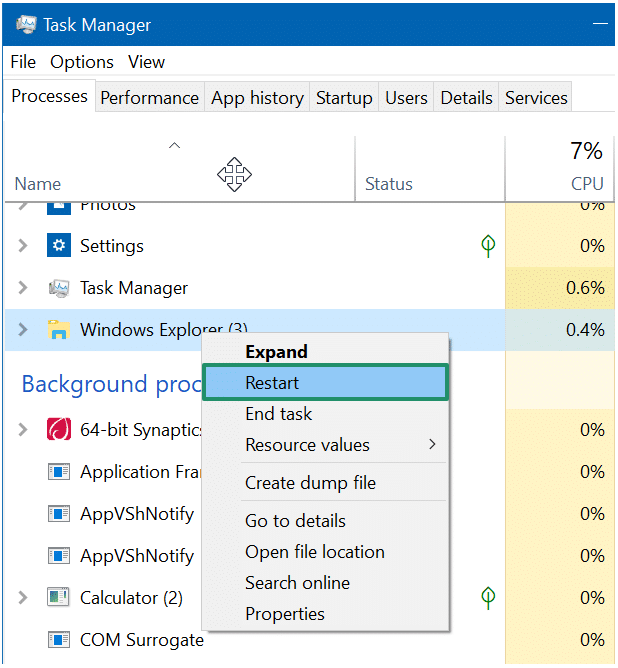Click the Background processes heading
The height and width of the screenshot is (668, 618).
click(x=112, y=384)
